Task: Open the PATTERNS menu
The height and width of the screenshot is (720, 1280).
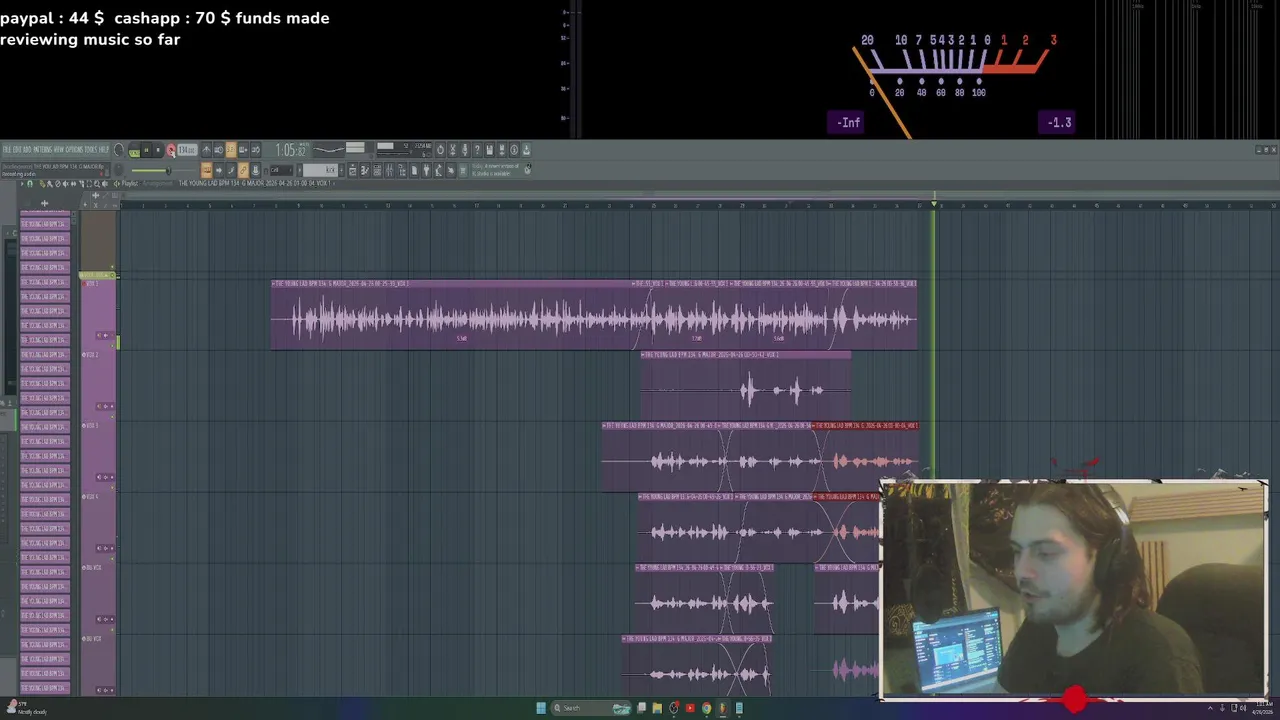Action: pyautogui.click(x=43, y=149)
